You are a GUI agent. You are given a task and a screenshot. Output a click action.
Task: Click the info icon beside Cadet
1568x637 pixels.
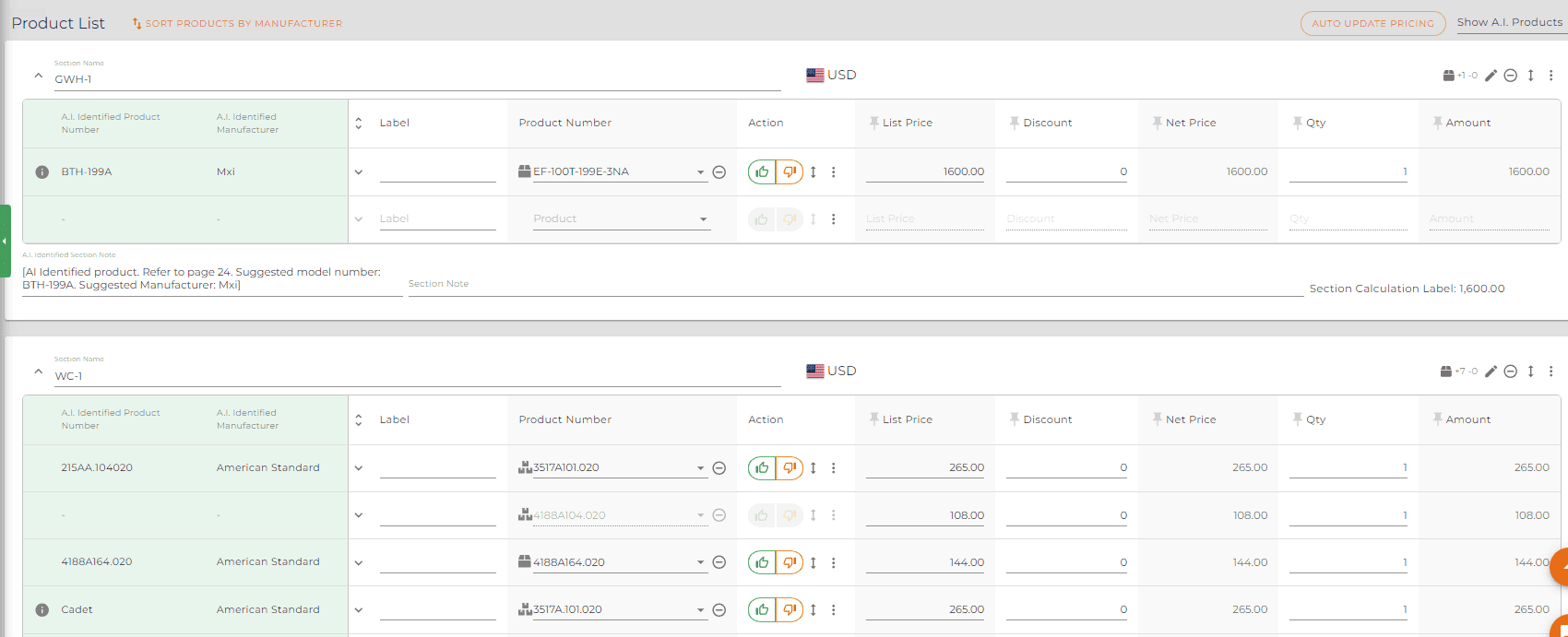tap(42, 610)
